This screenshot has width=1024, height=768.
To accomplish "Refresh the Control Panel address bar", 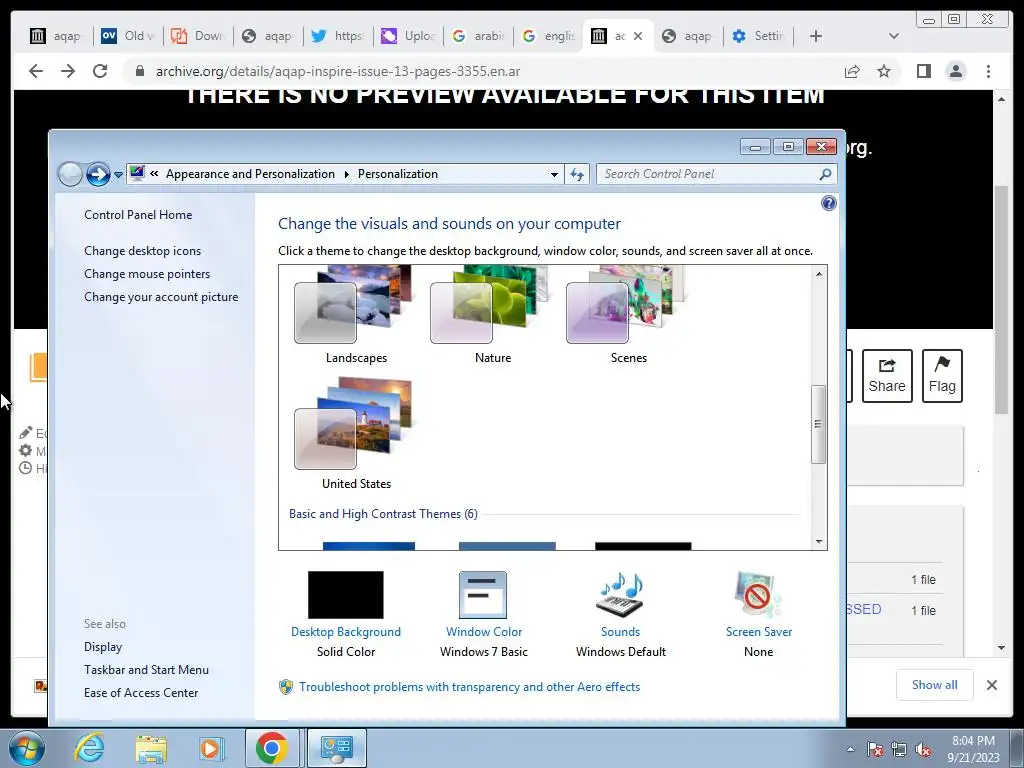I will 577,174.
